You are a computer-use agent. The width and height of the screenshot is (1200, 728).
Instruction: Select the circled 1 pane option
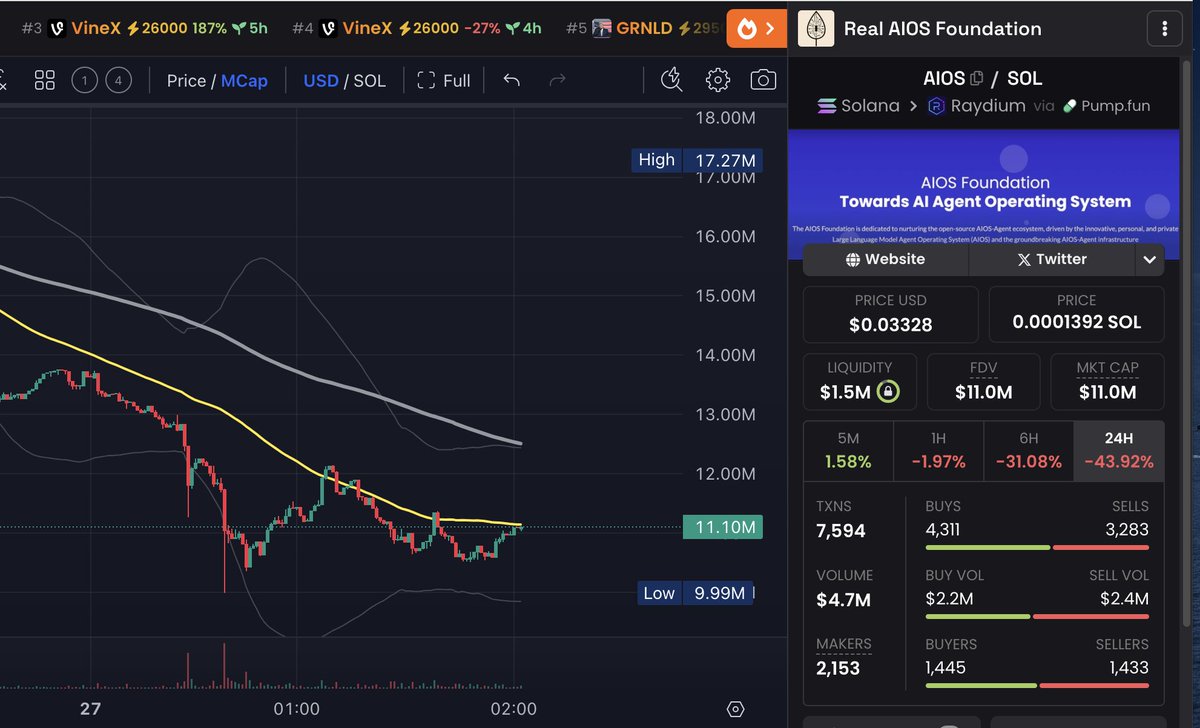tap(85, 80)
